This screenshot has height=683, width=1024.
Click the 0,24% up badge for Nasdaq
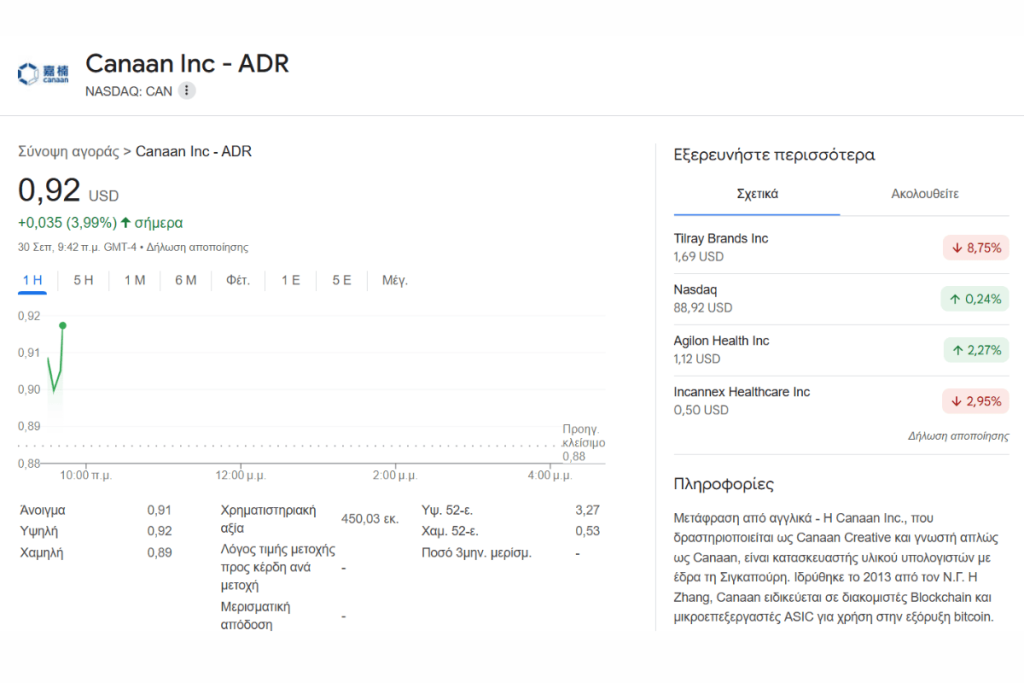(x=974, y=299)
